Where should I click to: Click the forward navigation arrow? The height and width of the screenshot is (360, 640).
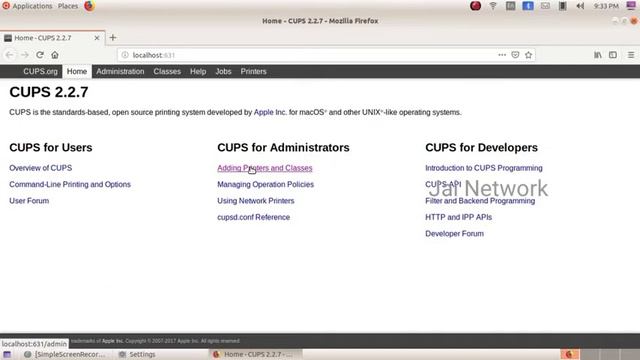tap(25, 55)
